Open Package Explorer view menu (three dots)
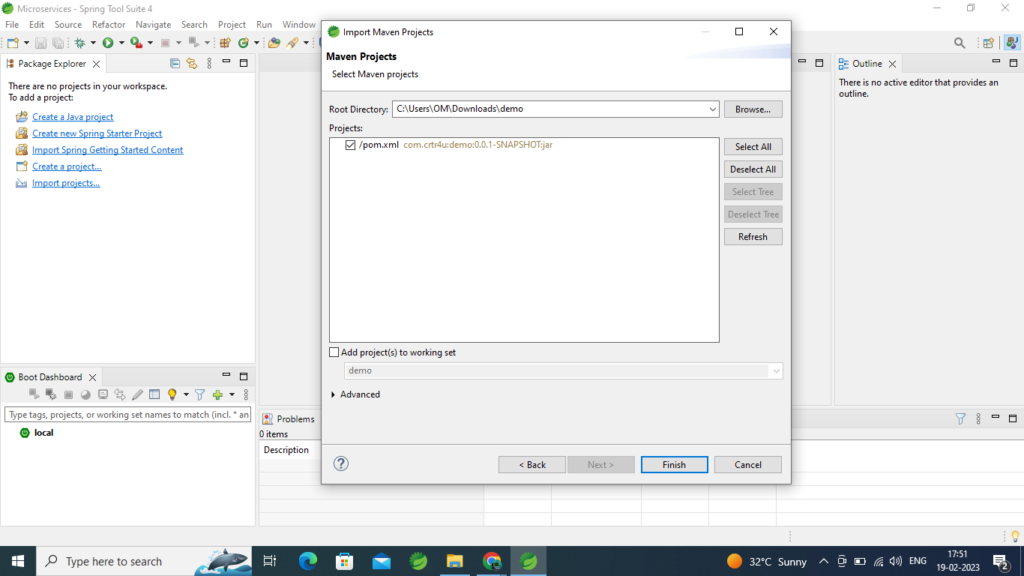Screen dimensions: 1024x576 [x=209, y=63]
